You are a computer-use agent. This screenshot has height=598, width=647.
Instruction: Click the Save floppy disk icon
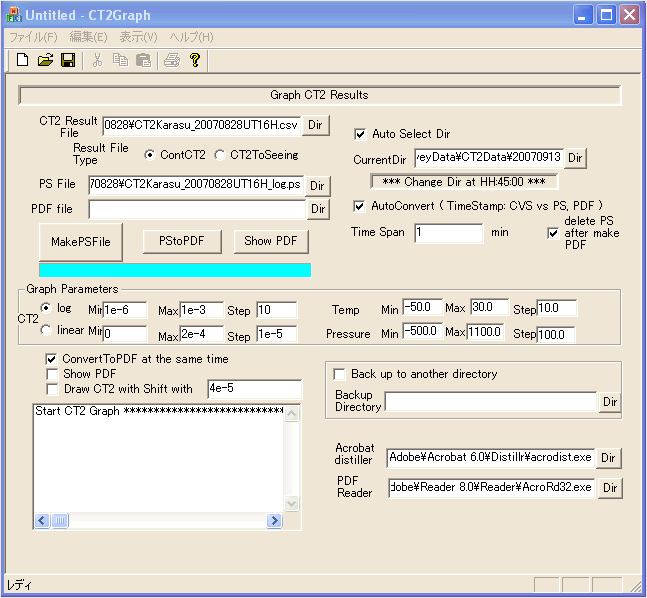(68, 60)
